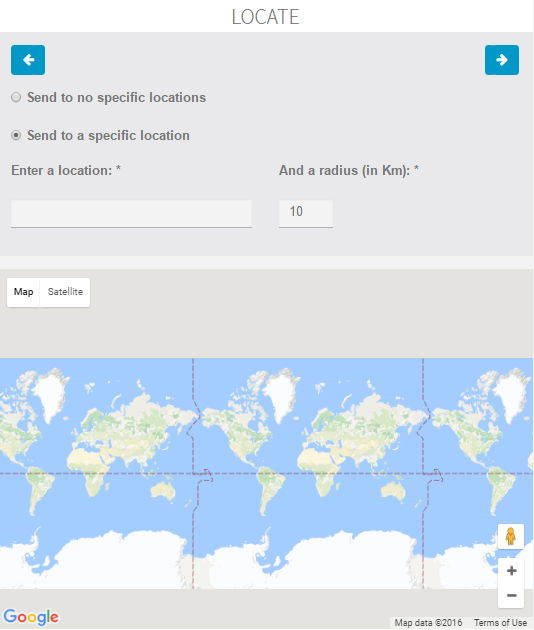Zoom out the map with minus
The image size is (534, 630).
pos(511,595)
